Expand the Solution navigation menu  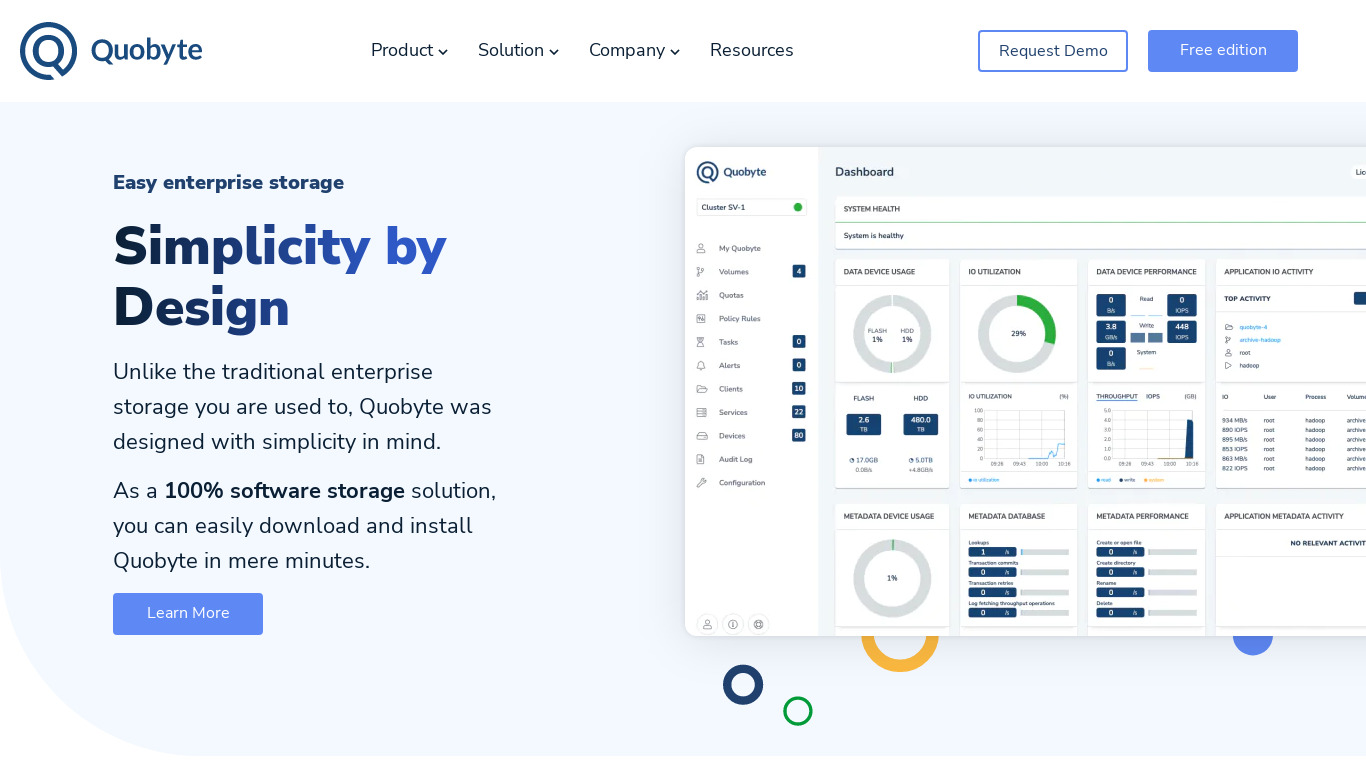(518, 50)
